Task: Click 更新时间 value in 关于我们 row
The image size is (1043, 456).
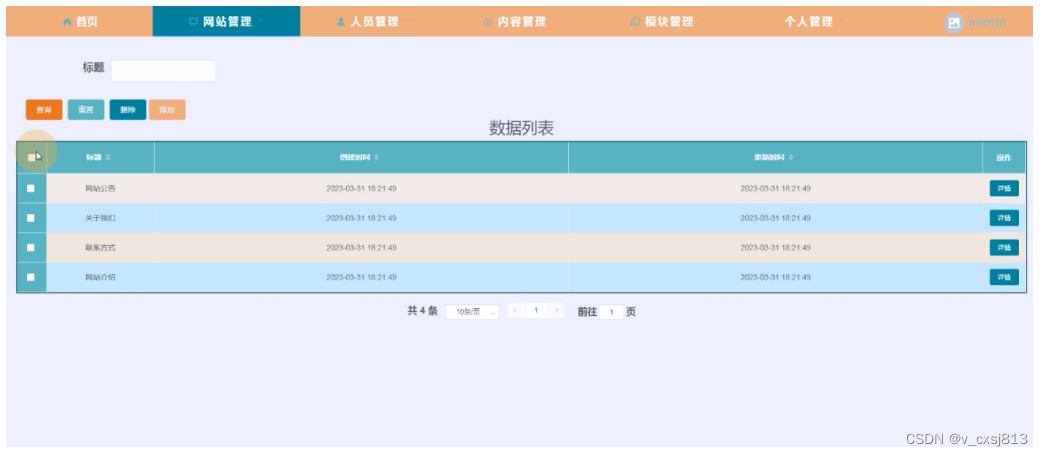Action: (776, 218)
